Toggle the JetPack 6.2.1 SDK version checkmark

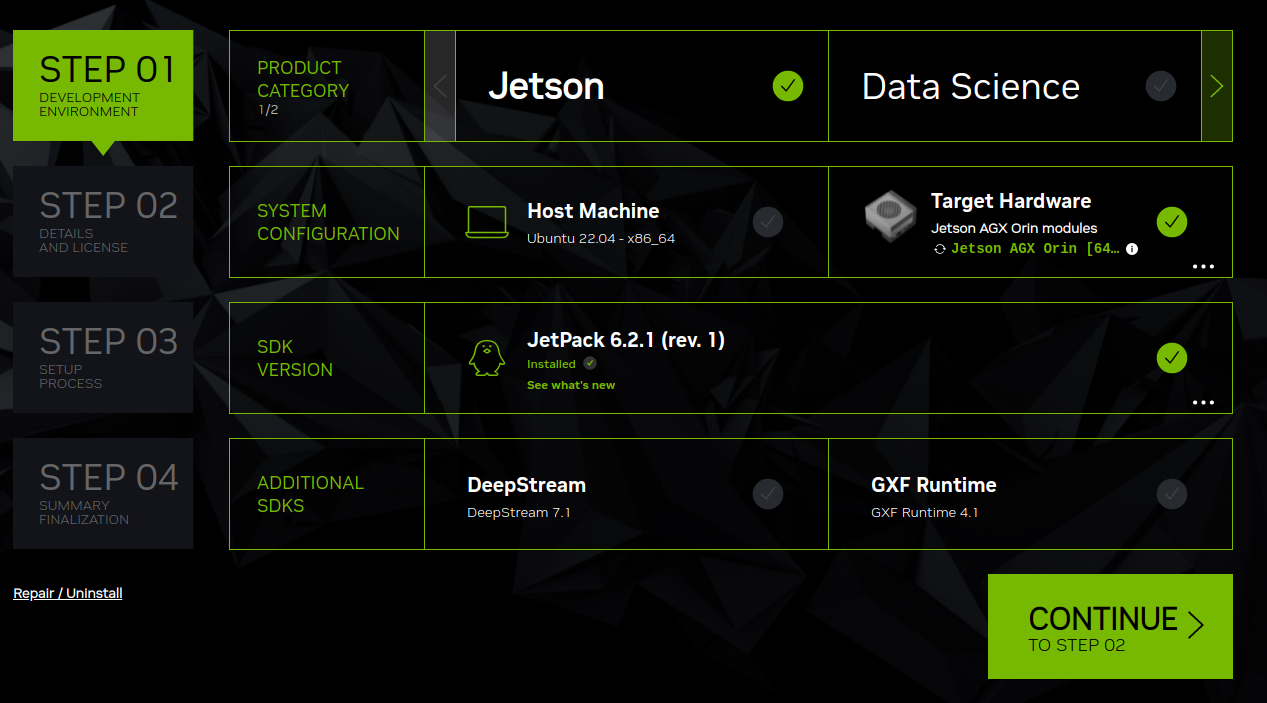coord(1171,358)
